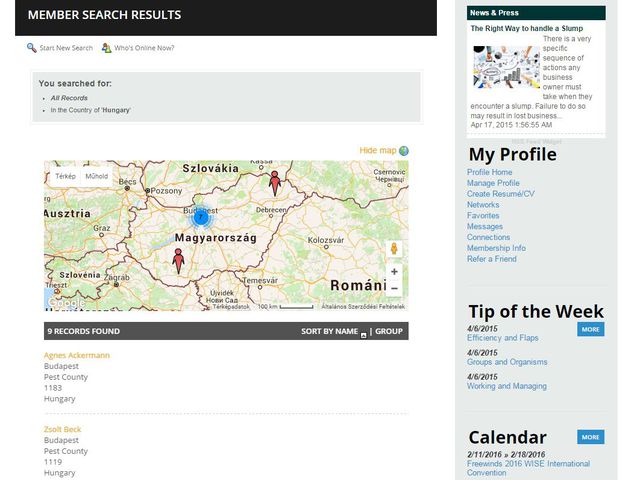Open Networks in My Profile
Image resolution: width=640 pixels, height=480 pixels.
483,204
